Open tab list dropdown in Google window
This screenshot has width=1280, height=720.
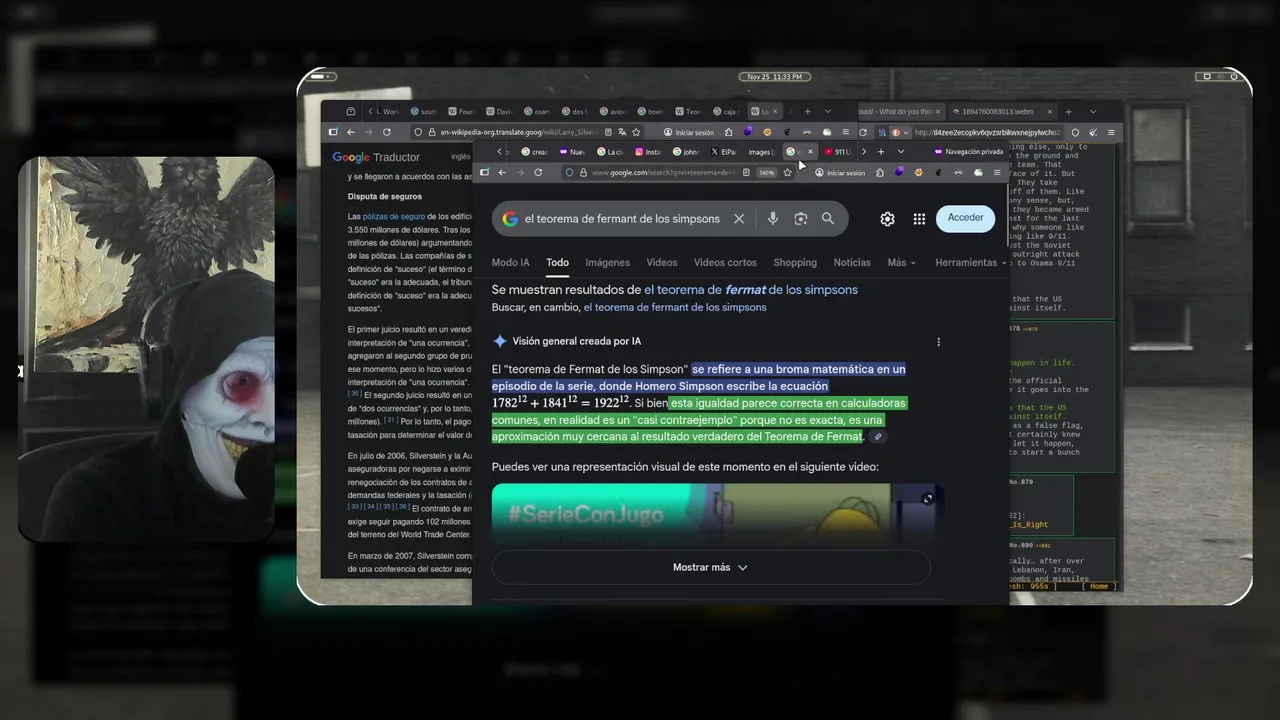click(901, 152)
